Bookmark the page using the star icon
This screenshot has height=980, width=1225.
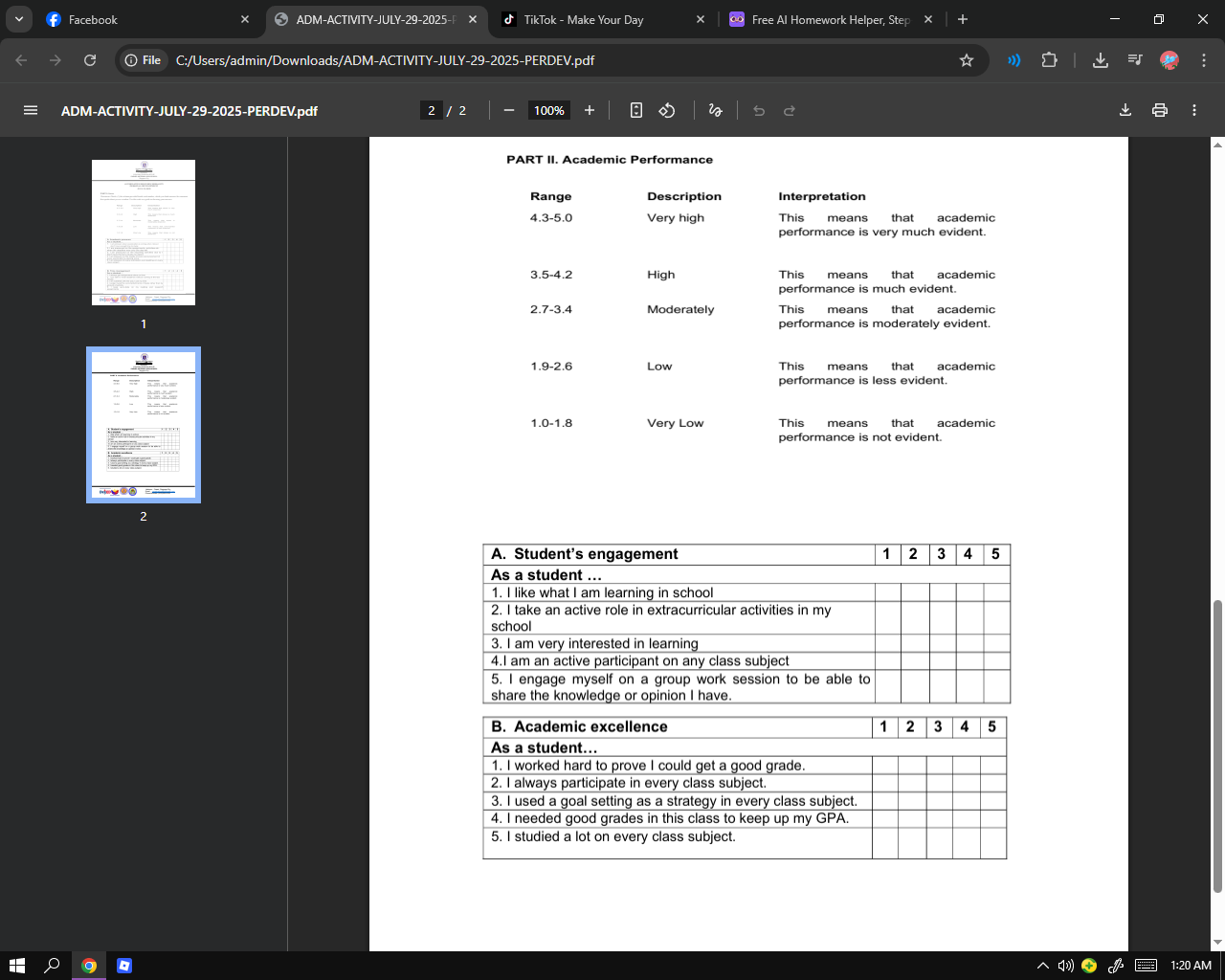[x=967, y=59]
